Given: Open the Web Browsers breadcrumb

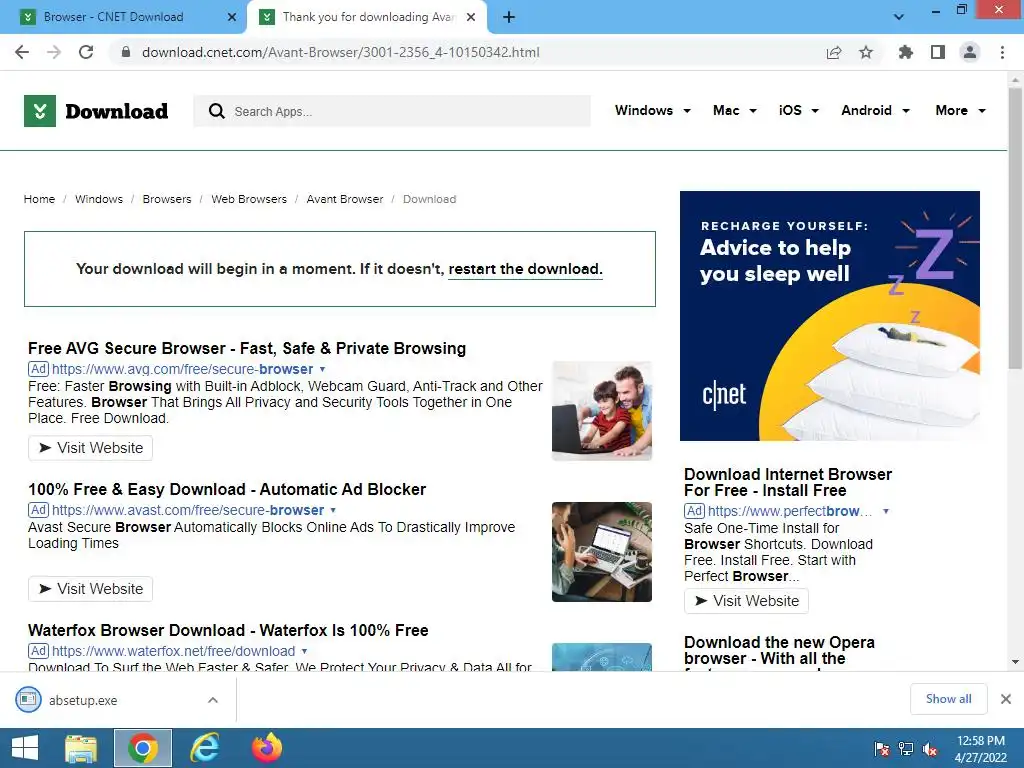Looking at the screenshot, I should pos(249,199).
